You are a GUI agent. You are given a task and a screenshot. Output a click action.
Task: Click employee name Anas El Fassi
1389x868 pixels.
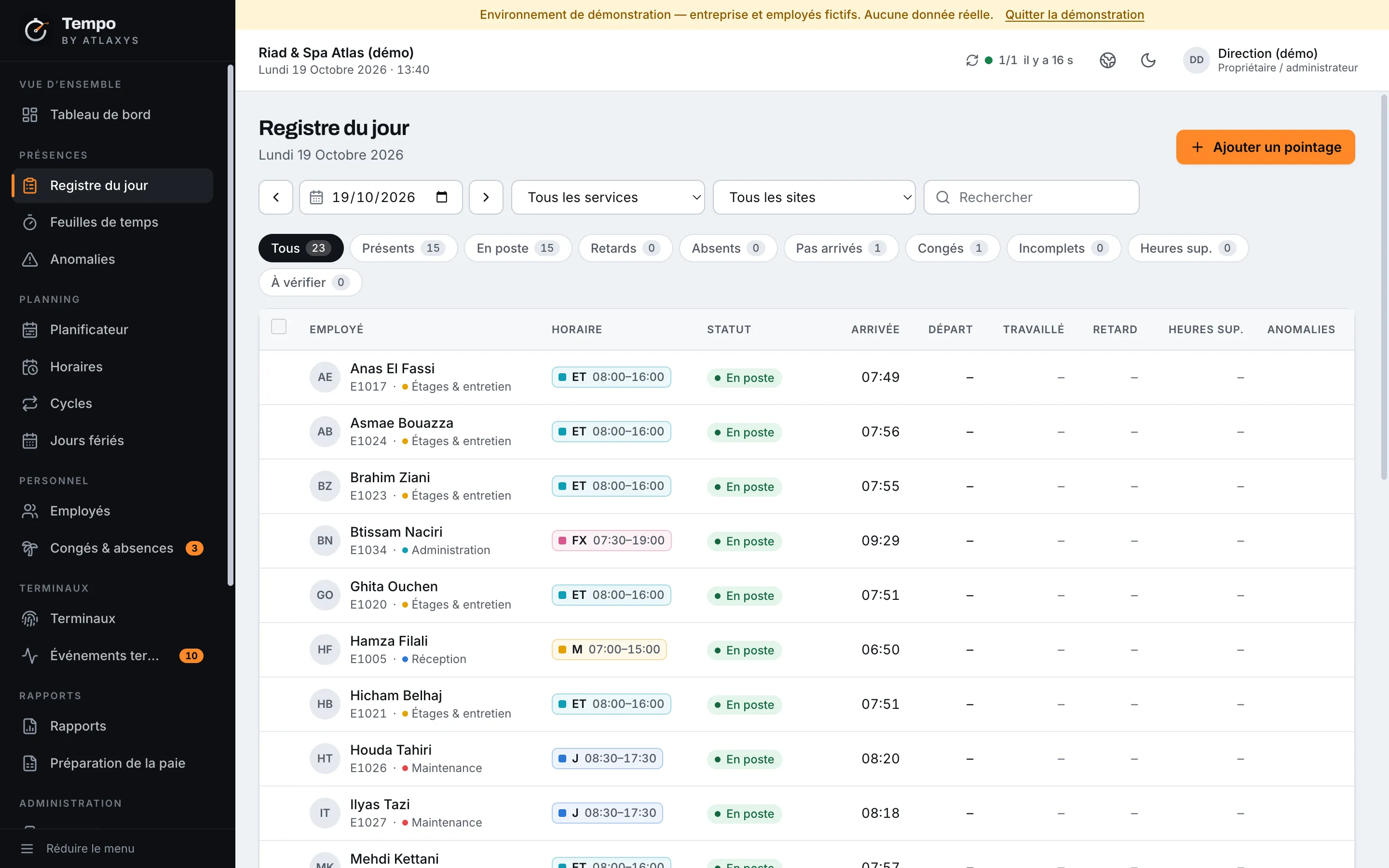coord(393,368)
